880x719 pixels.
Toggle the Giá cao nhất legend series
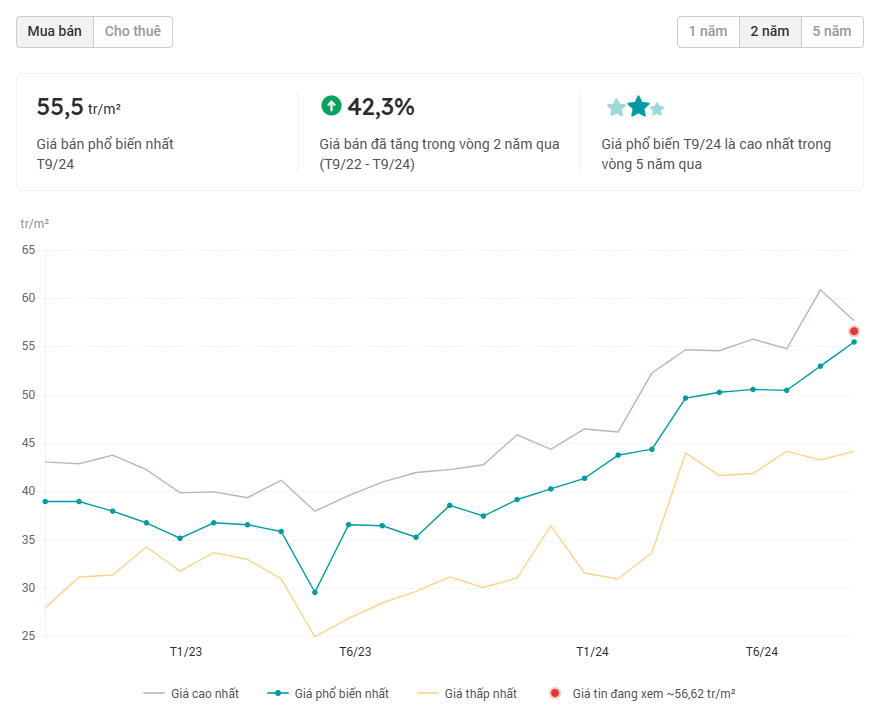tap(191, 693)
